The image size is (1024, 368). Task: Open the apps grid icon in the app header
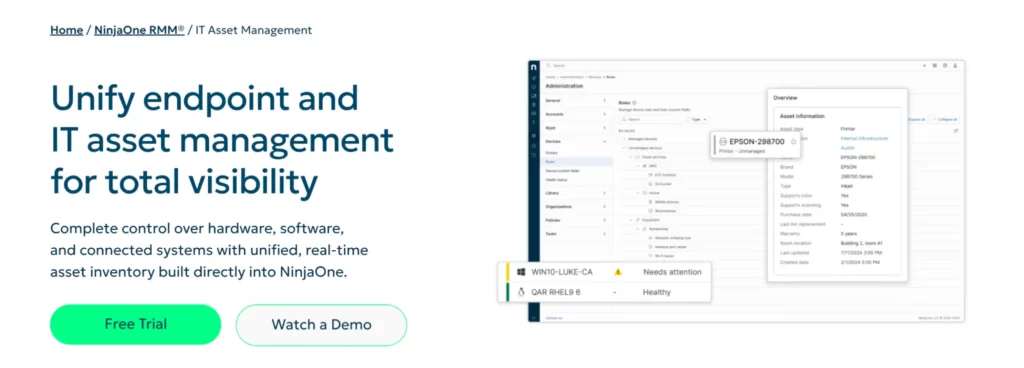[x=935, y=65]
